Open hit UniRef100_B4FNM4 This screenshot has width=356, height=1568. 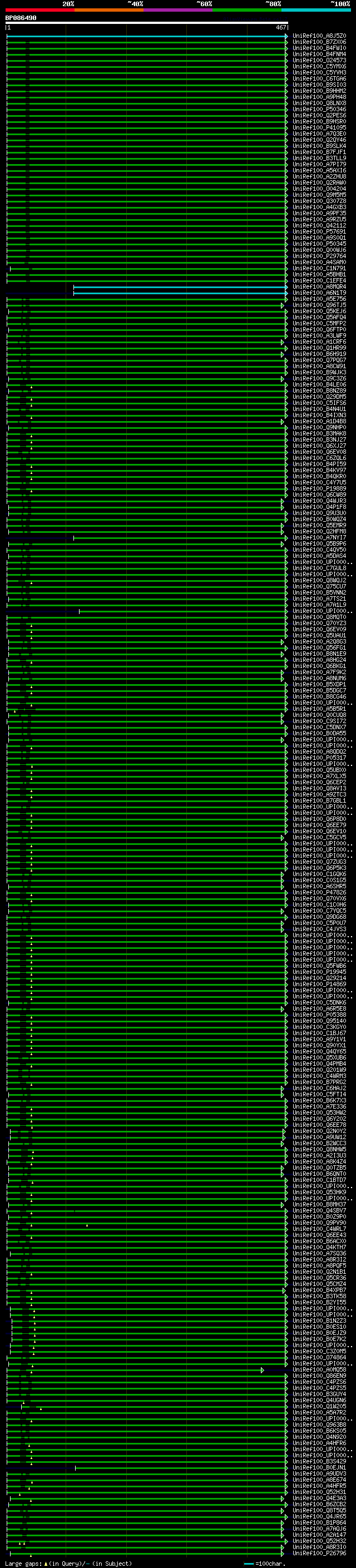pyautogui.click(x=319, y=54)
